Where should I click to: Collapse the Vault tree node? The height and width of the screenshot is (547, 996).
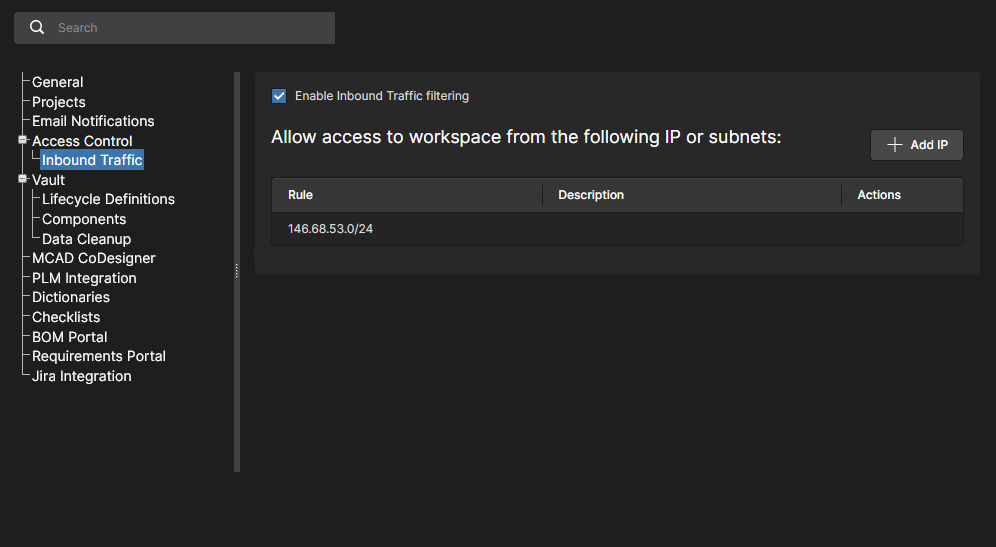coord(22,180)
